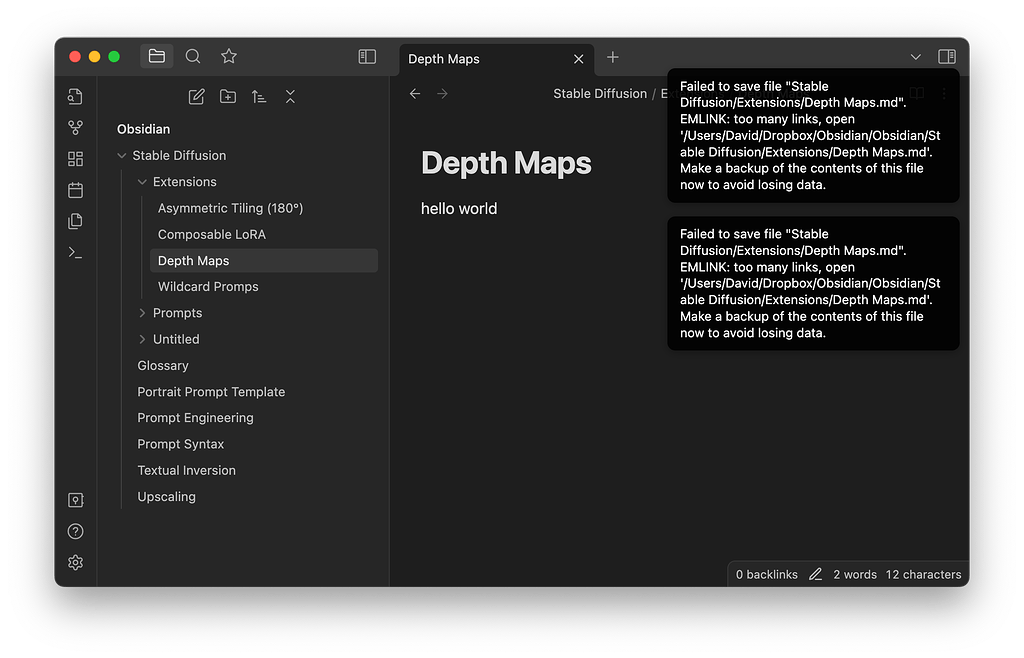This screenshot has width=1024, height=658.
Task: Open the tab list dropdown chevron
Action: point(916,57)
